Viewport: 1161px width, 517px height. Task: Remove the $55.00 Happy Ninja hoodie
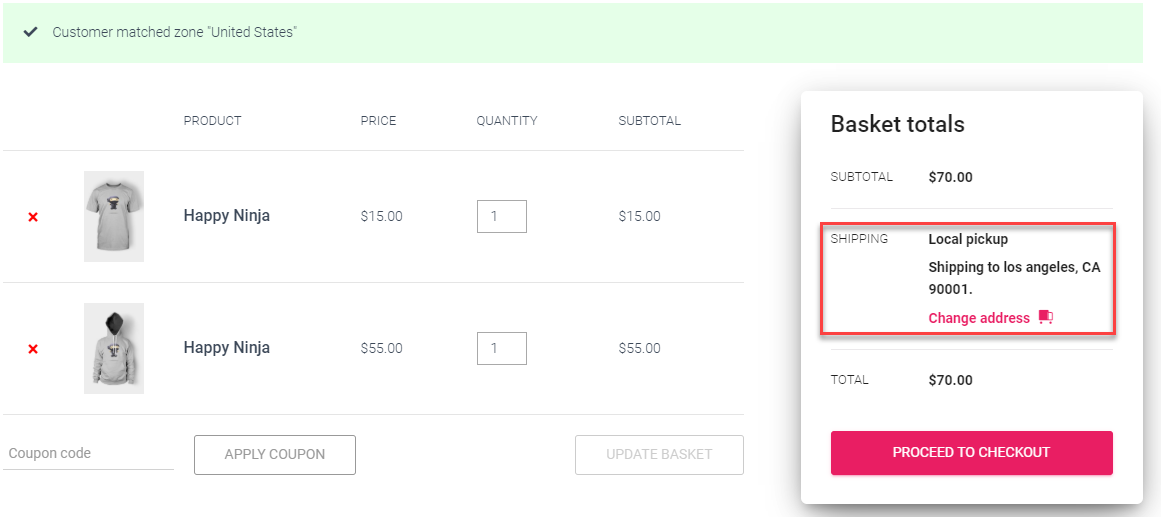(x=33, y=349)
